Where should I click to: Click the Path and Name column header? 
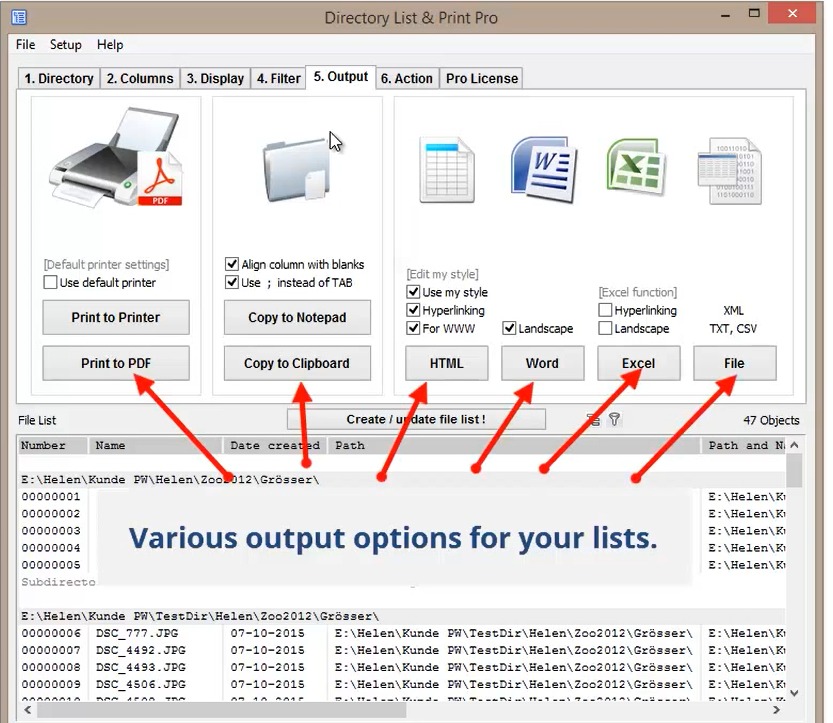click(x=744, y=445)
